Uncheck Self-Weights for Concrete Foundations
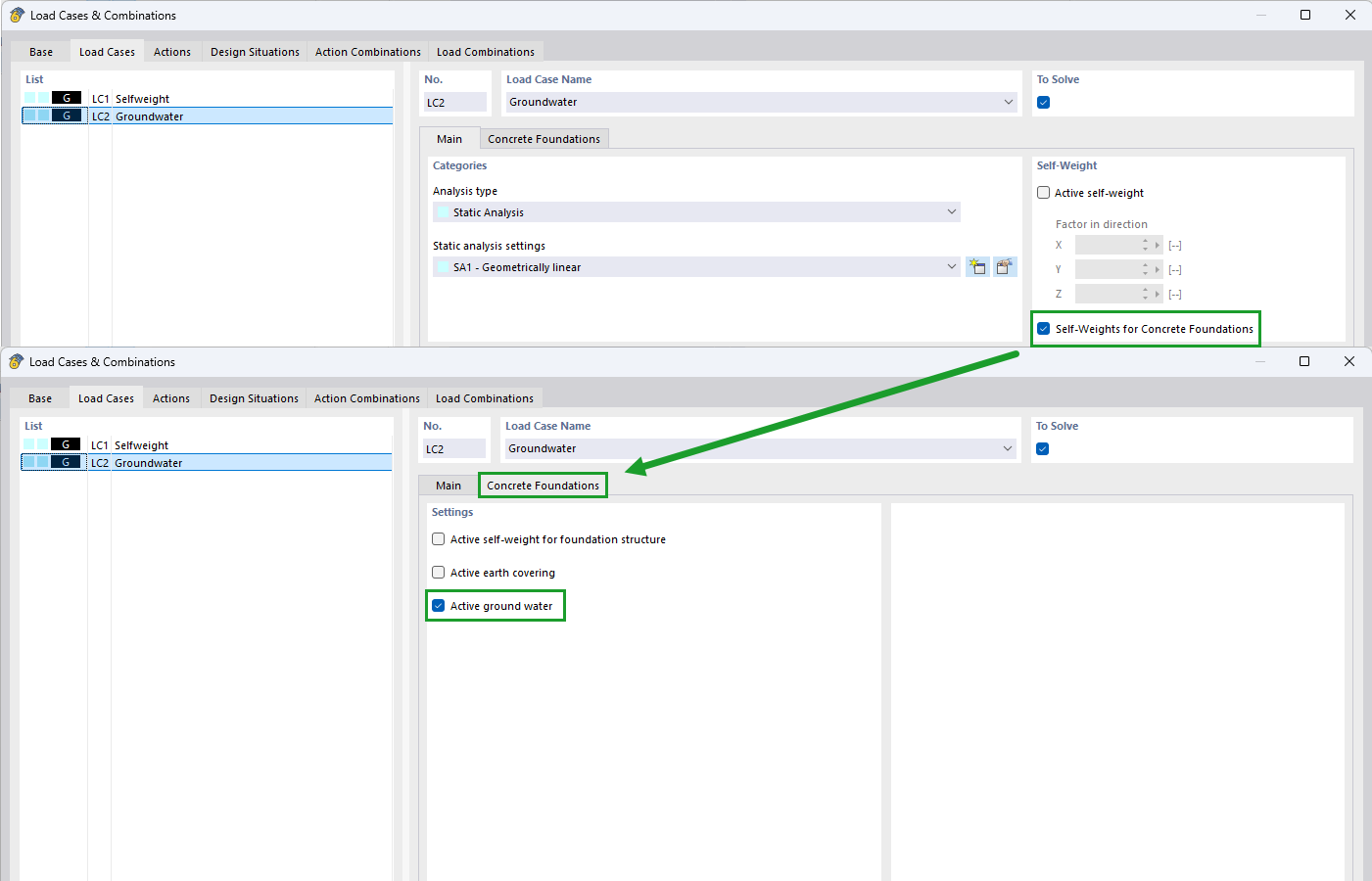1372x881 pixels. tap(1044, 329)
